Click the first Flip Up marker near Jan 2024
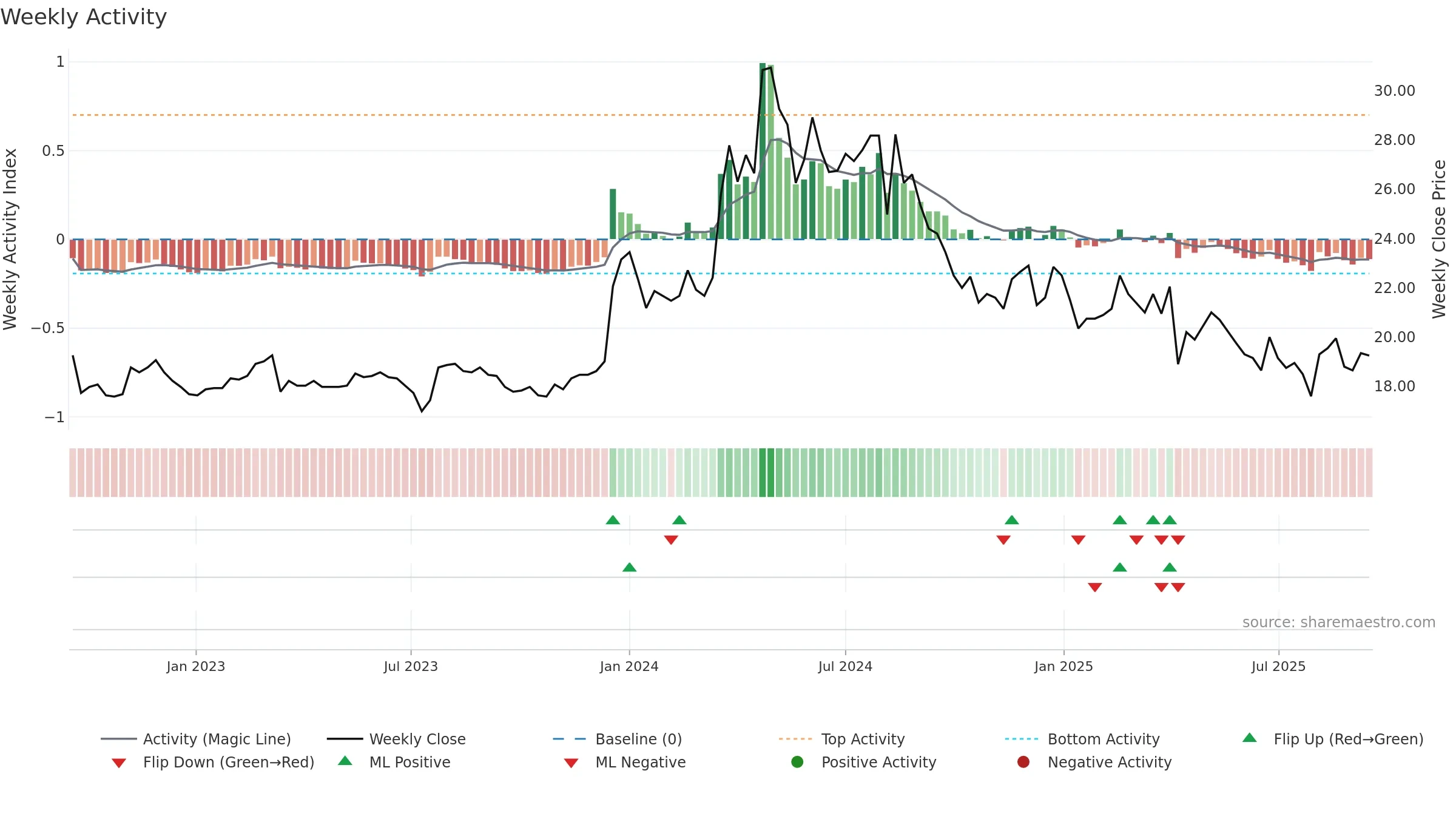This screenshot has width=1456, height=819. coord(613,520)
